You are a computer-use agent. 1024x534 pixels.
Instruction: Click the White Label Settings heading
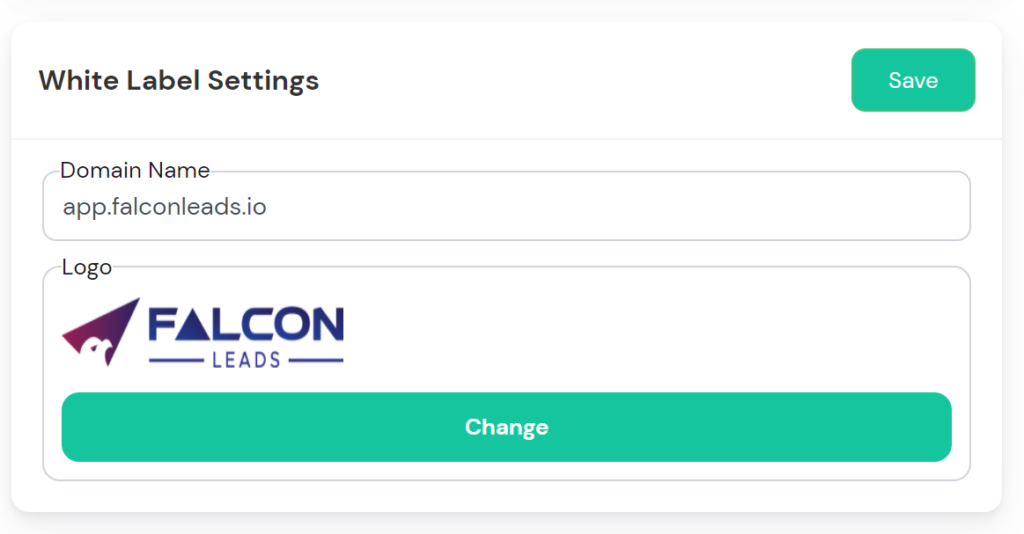[x=178, y=80]
